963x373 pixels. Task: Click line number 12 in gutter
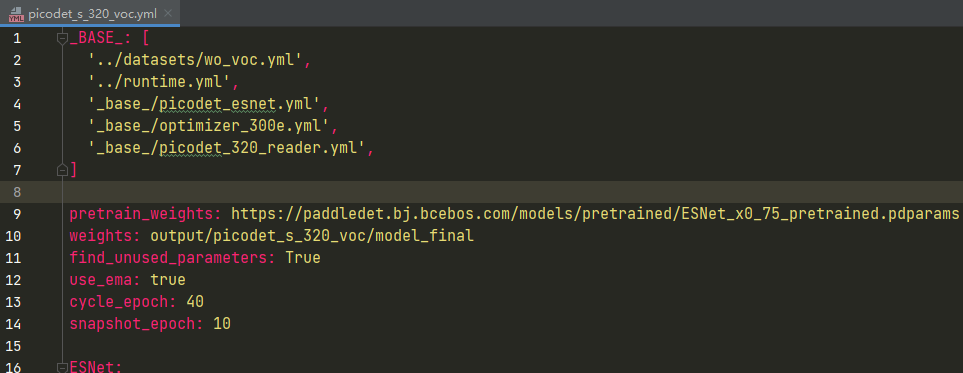tap(14, 280)
